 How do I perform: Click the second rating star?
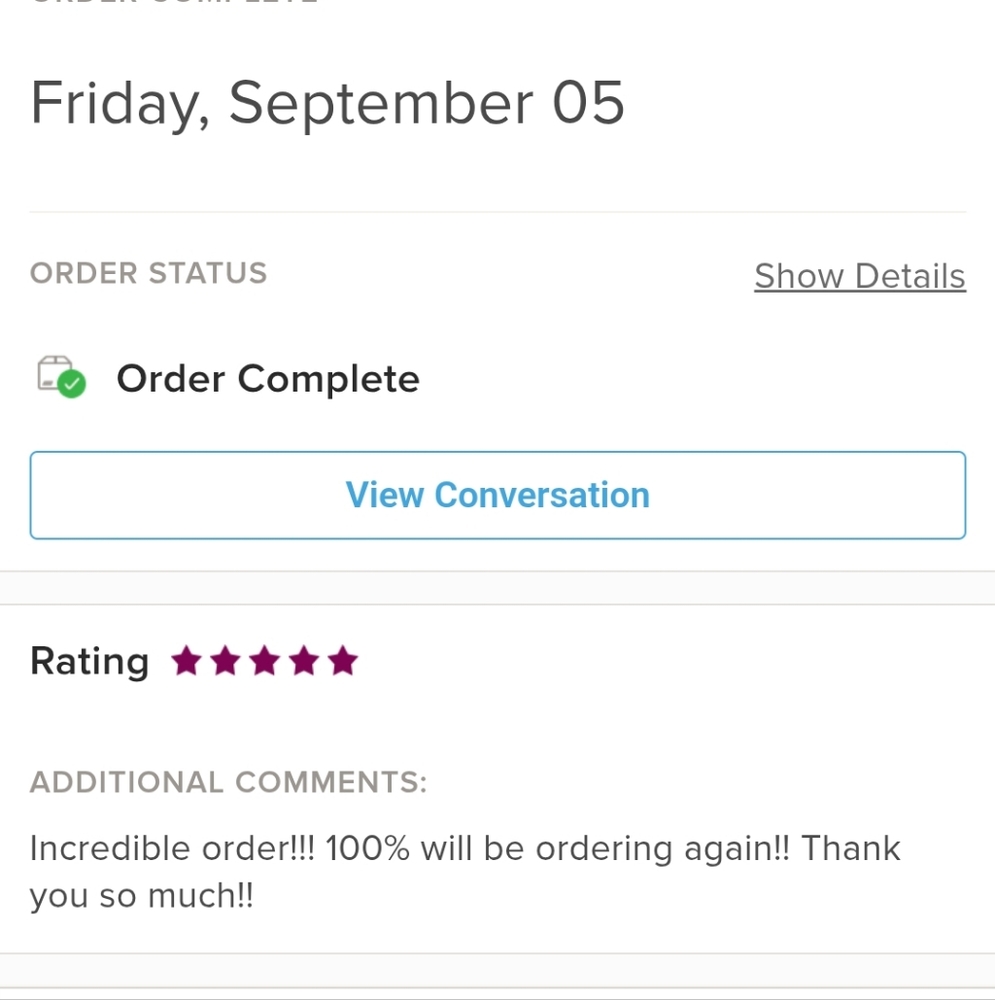(x=226, y=661)
